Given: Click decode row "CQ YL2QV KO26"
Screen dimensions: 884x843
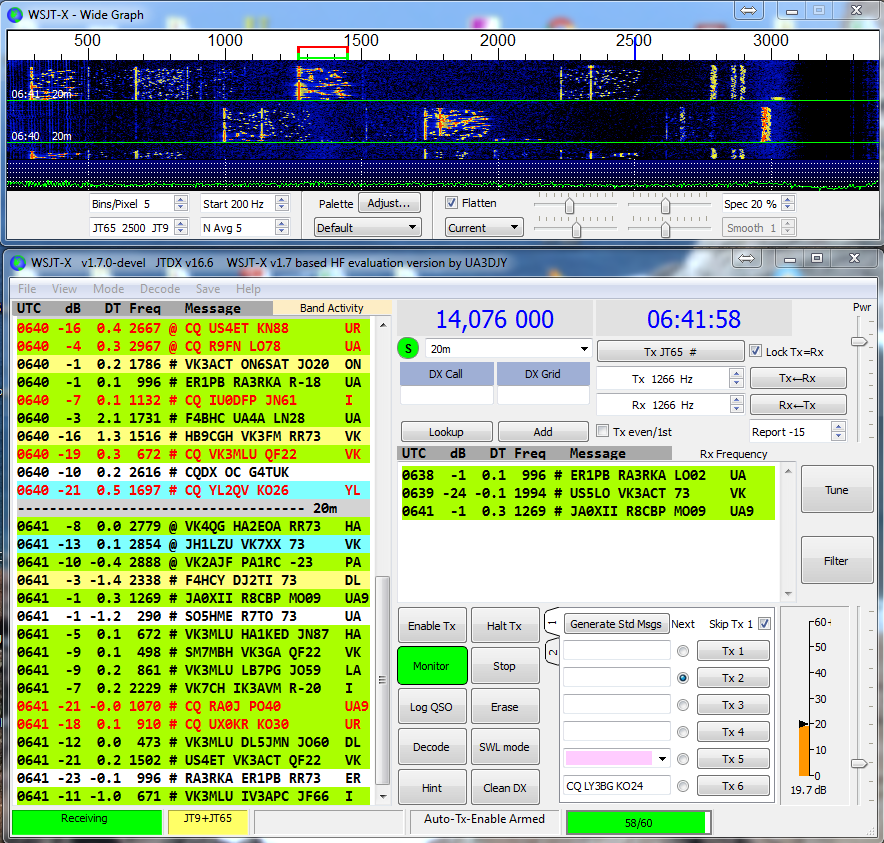Looking at the screenshot, I should point(193,490).
